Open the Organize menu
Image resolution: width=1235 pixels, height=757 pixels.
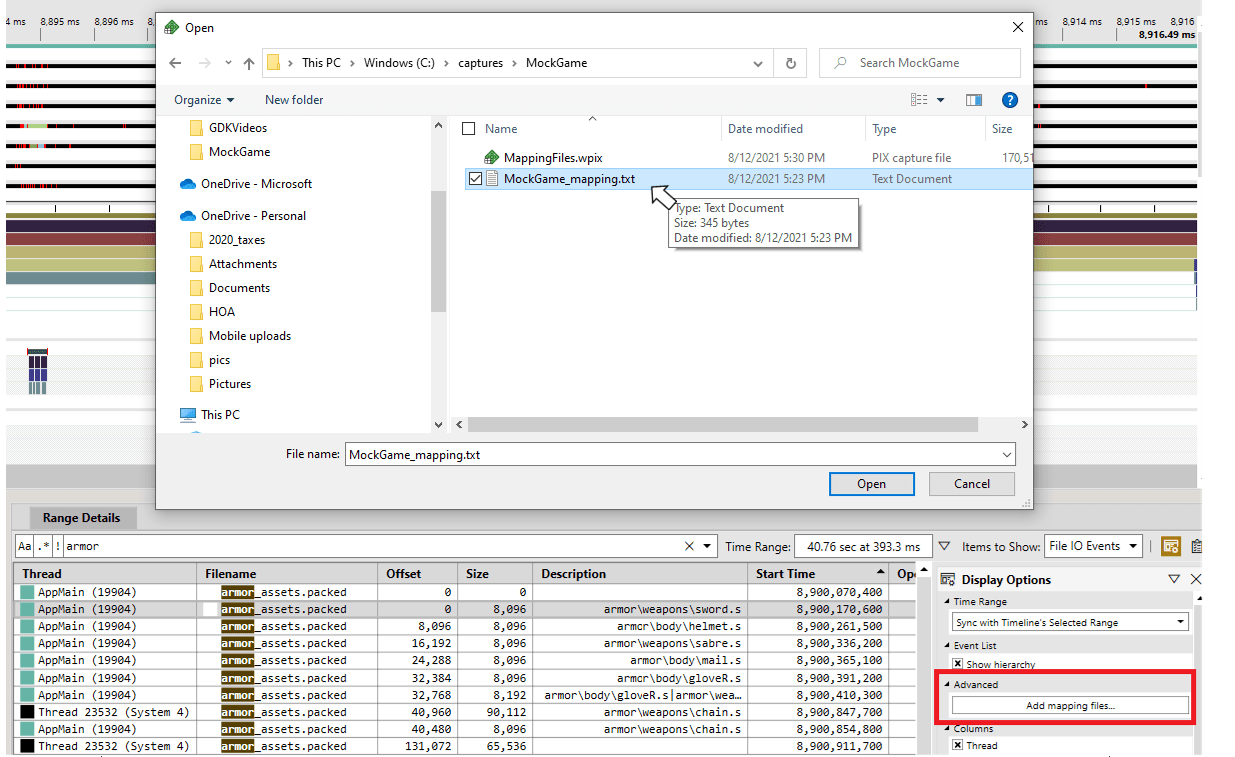pyautogui.click(x=203, y=99)
